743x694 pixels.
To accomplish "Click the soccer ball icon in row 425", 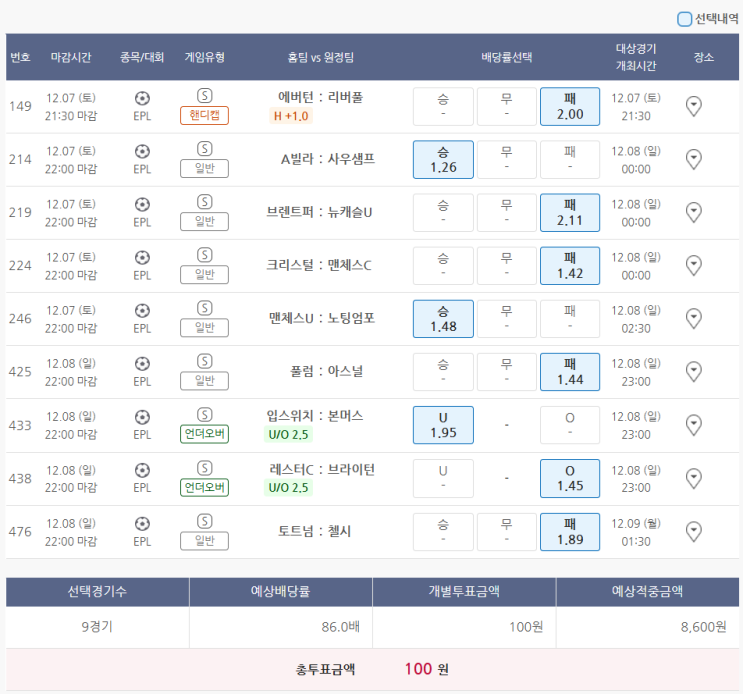I will click(x=142, y=364).
